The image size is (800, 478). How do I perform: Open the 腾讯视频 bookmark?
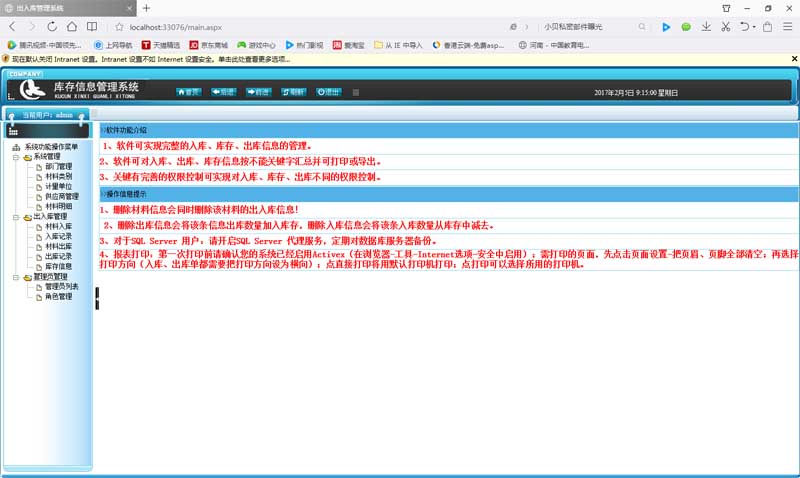(x=44, y=45)
